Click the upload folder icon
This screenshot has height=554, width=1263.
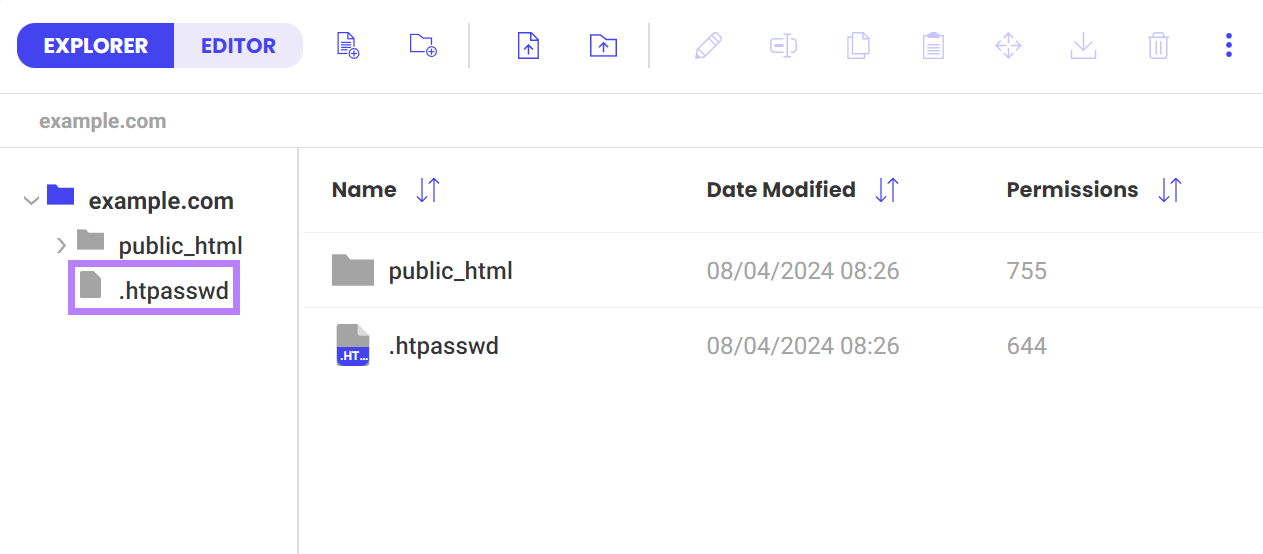[x=603, y=45]
